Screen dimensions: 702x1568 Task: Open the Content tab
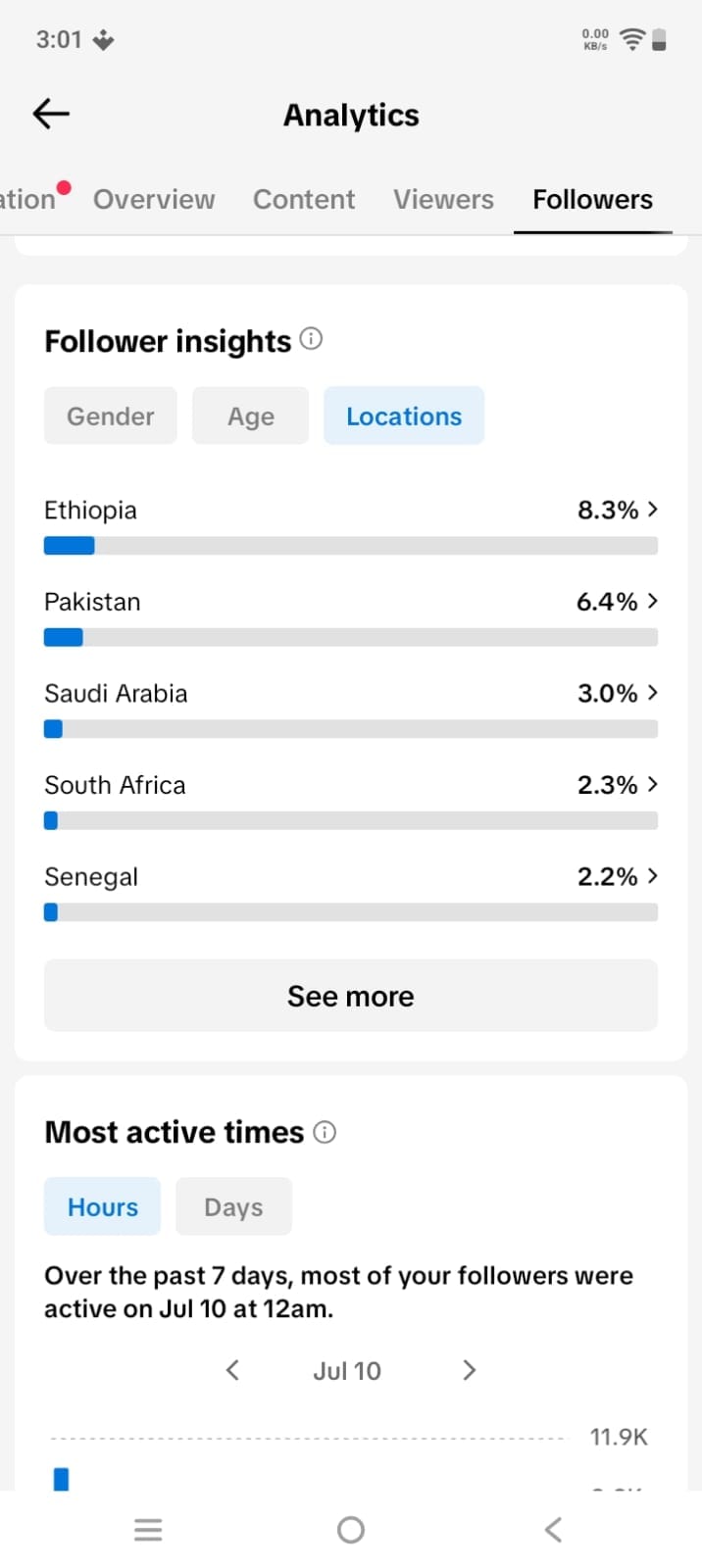tap(304, 199)
